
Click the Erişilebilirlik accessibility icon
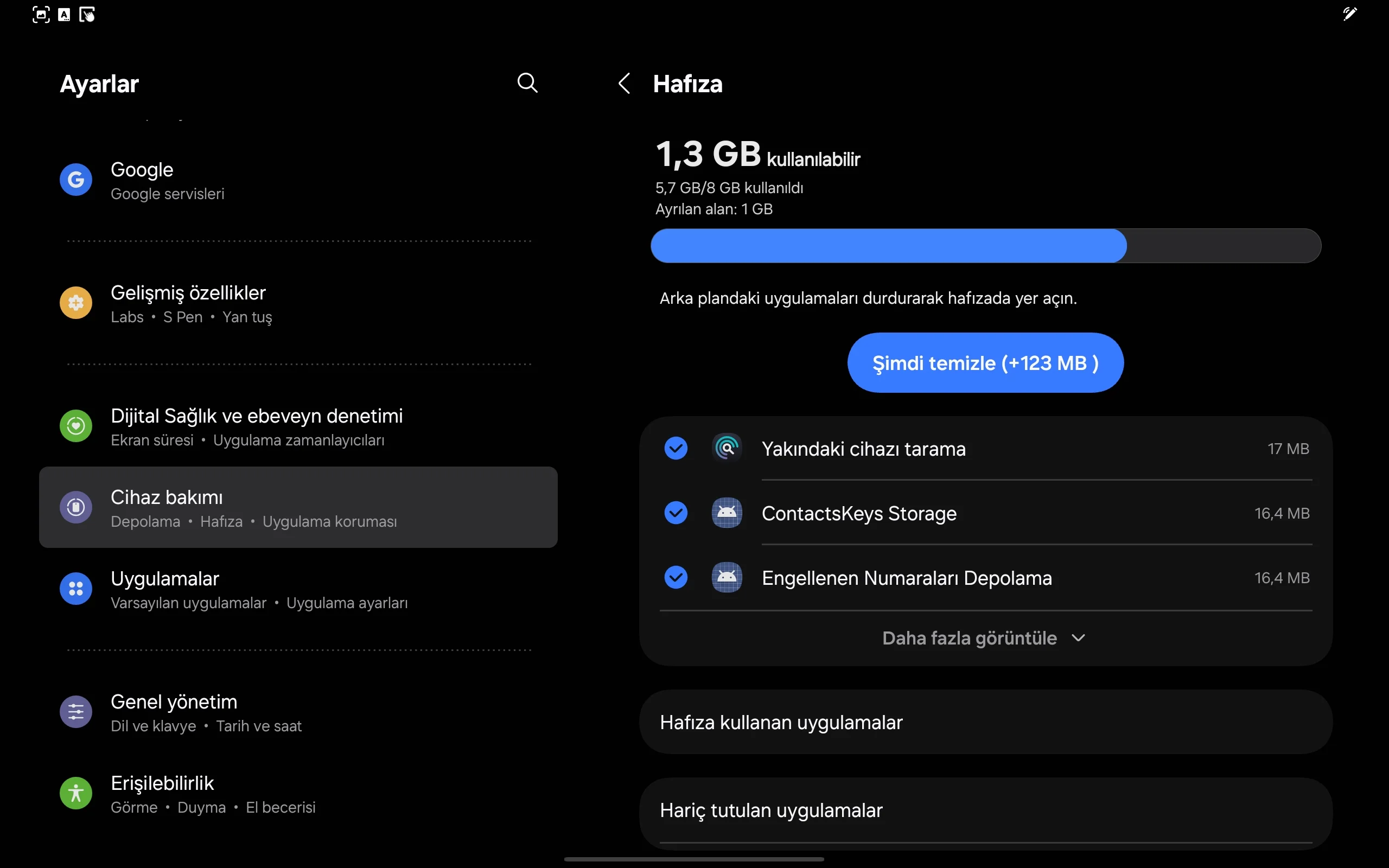pyautogui.click(x=75, y=793)
